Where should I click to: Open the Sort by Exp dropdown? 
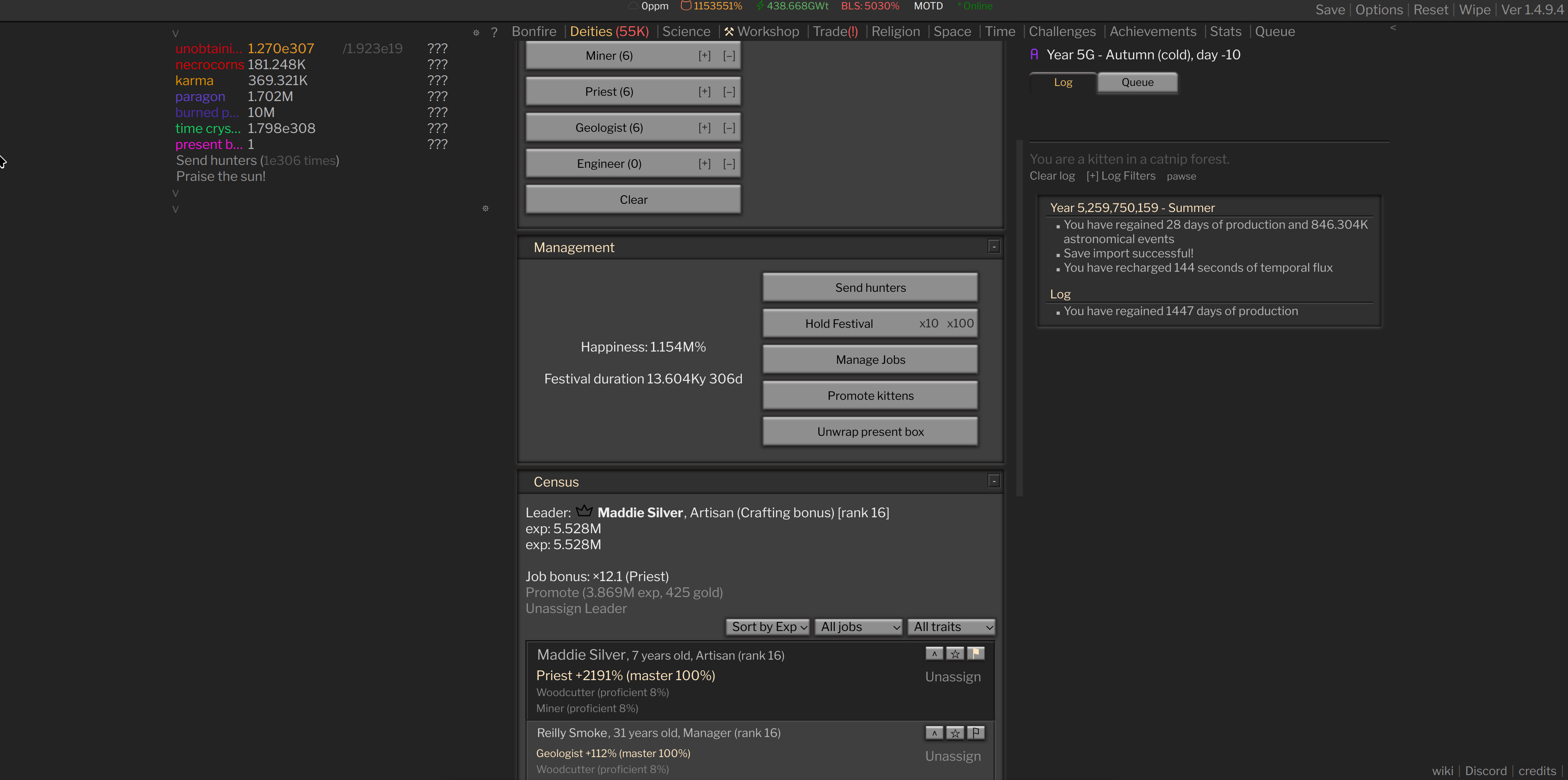click(767, 627)
